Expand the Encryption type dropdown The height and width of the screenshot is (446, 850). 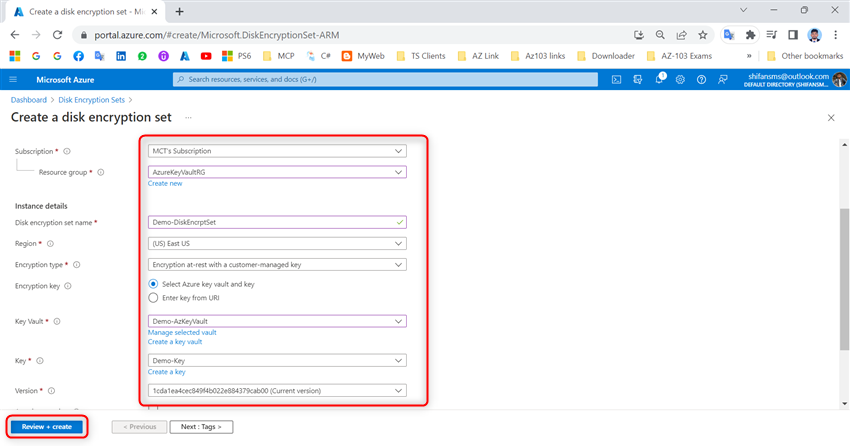point(277,265)
